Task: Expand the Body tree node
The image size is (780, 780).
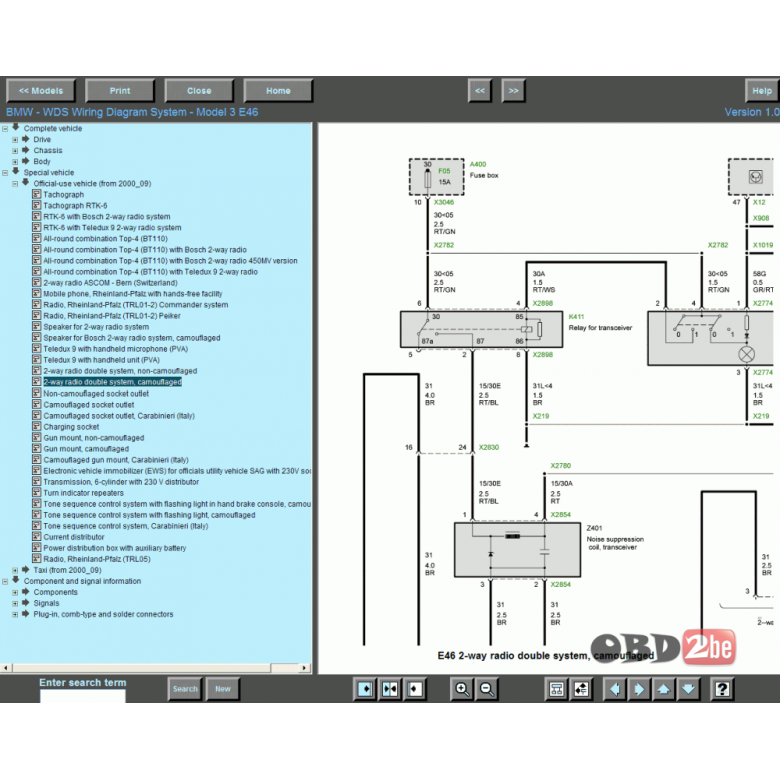Action: [x=15, y=162]
